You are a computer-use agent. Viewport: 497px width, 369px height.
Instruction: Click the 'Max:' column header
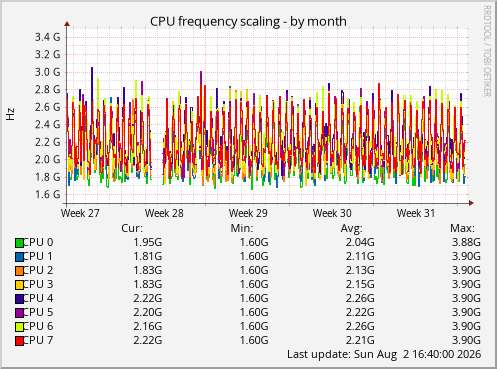462,228
